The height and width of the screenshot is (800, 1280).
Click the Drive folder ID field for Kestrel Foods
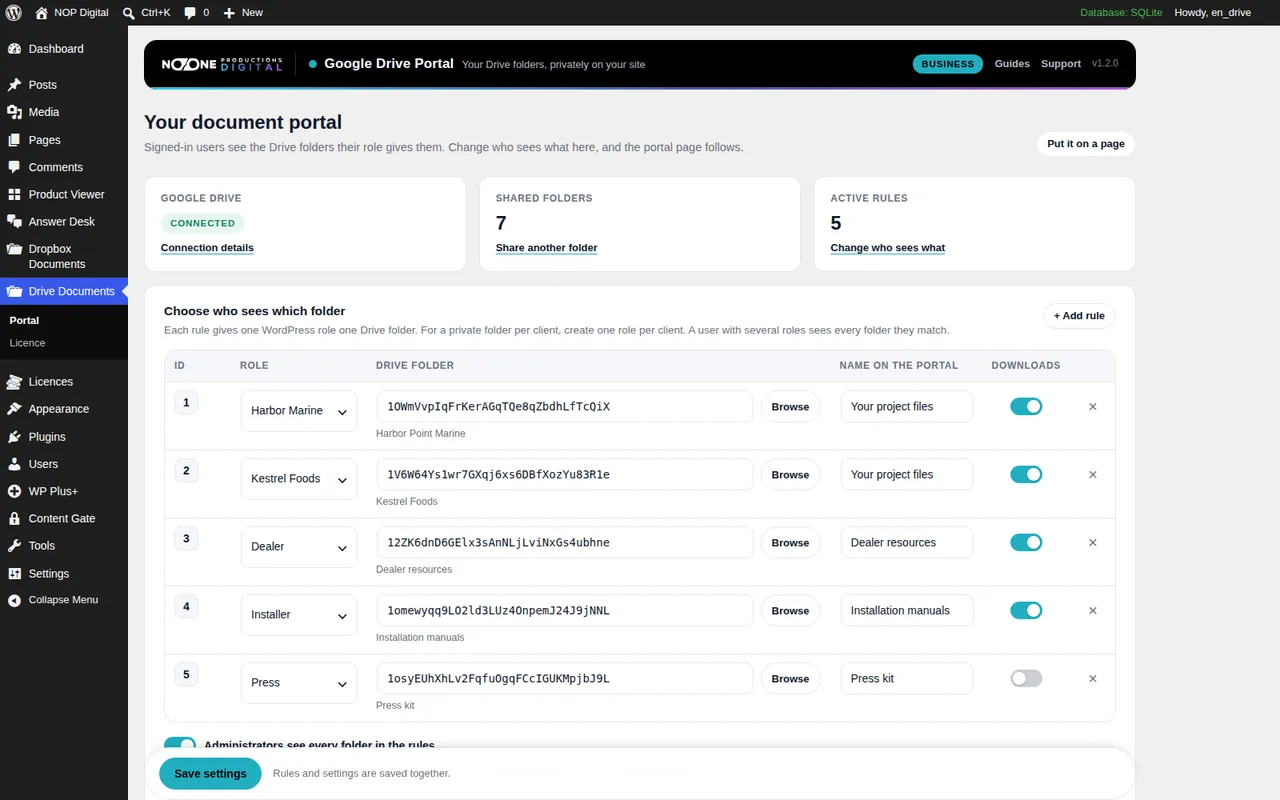[x=565, y=474]
